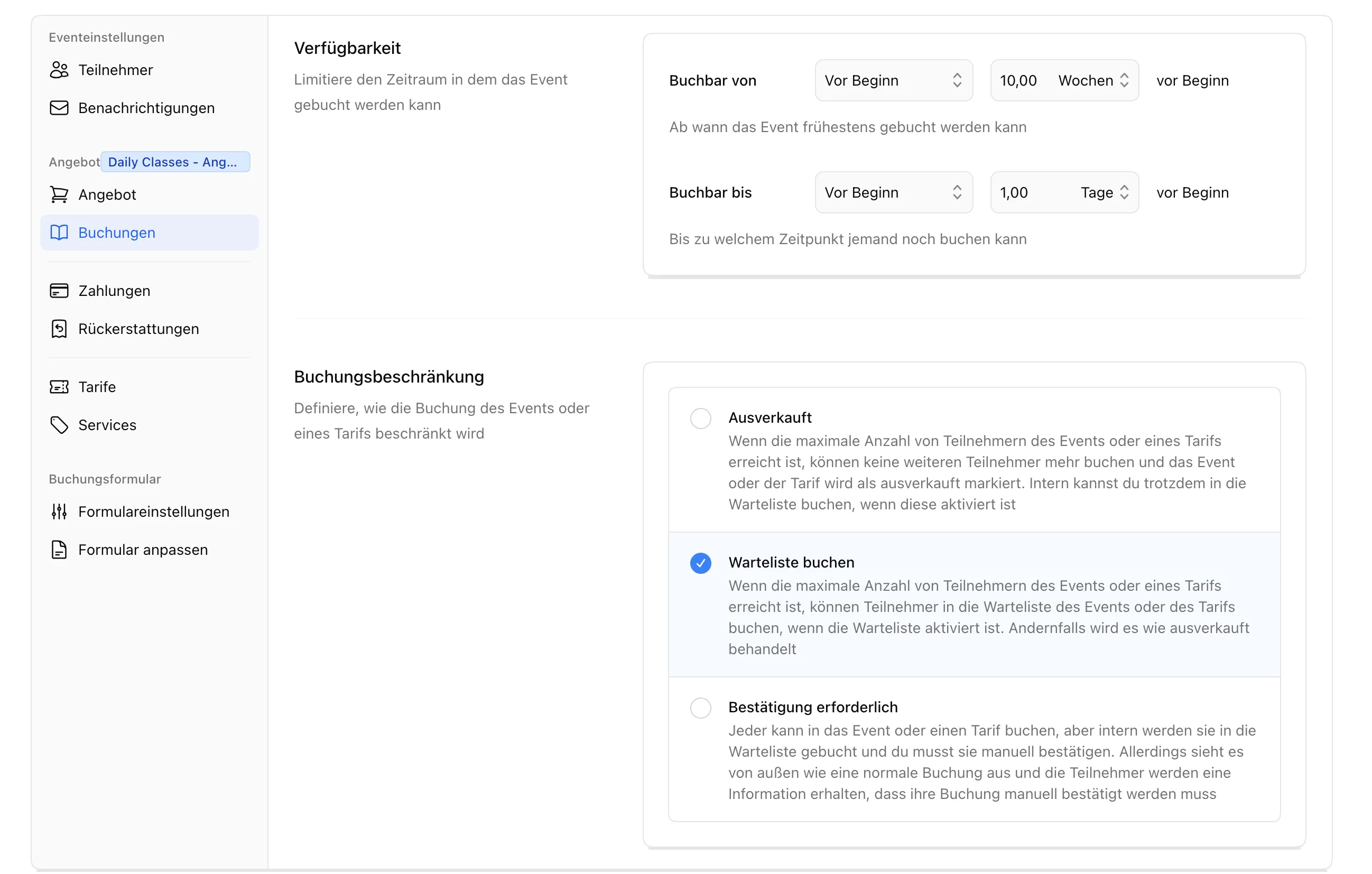Click the Rückerstattungen receipt icon
Image resolution: width=1372 pixels, height=874 pixels.
(x=59, y=329)
